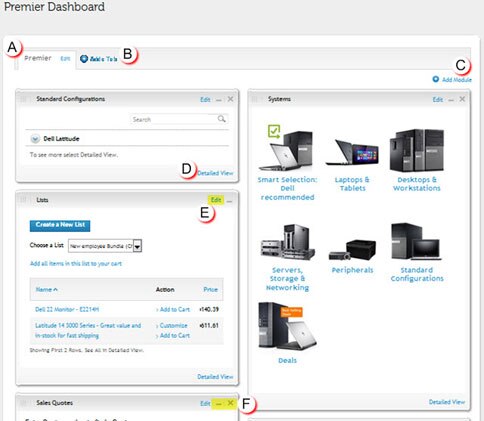The width and height of the screenshot is (484, 421).
Task: Minimize the Standard Configurations module
Action: click(x=219, y=100)
